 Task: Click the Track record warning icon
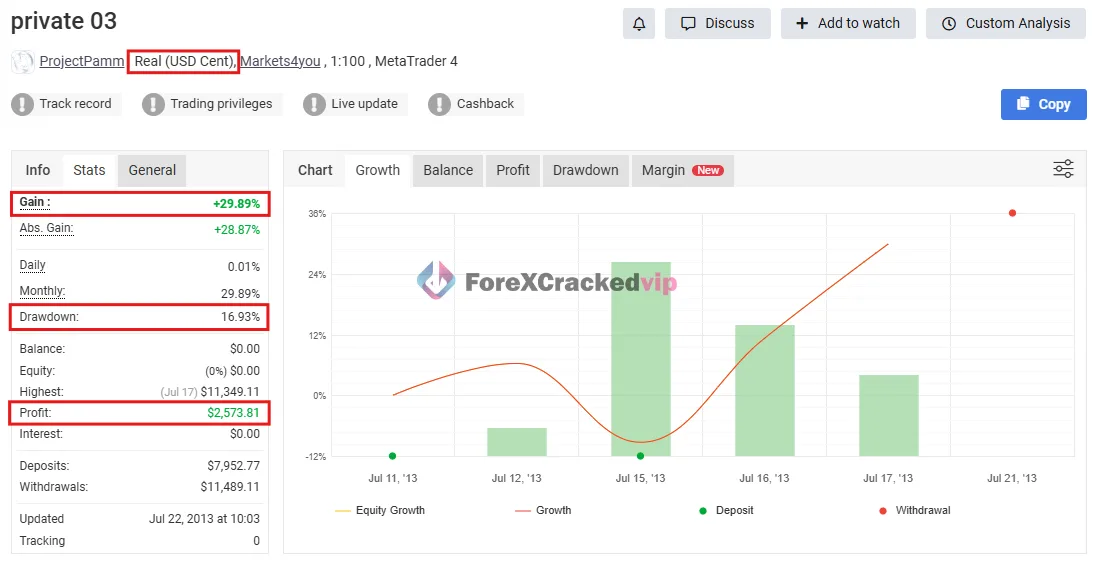22,104
